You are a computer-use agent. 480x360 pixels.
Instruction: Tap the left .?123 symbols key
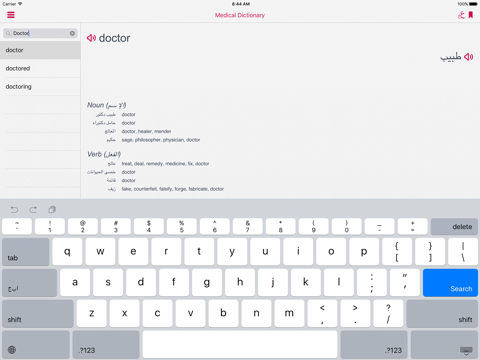pyautogui.click(x=106, y=345)
